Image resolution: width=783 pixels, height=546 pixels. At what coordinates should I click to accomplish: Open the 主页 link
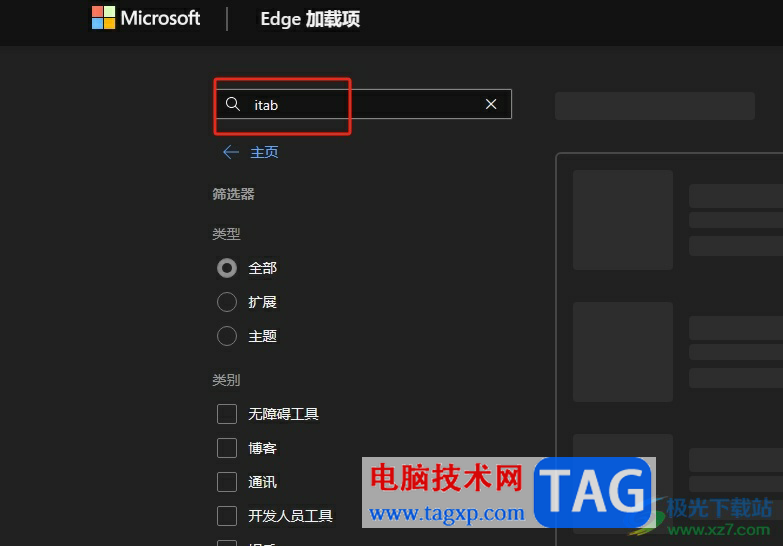pyautogui.click(x=264, y=152)
